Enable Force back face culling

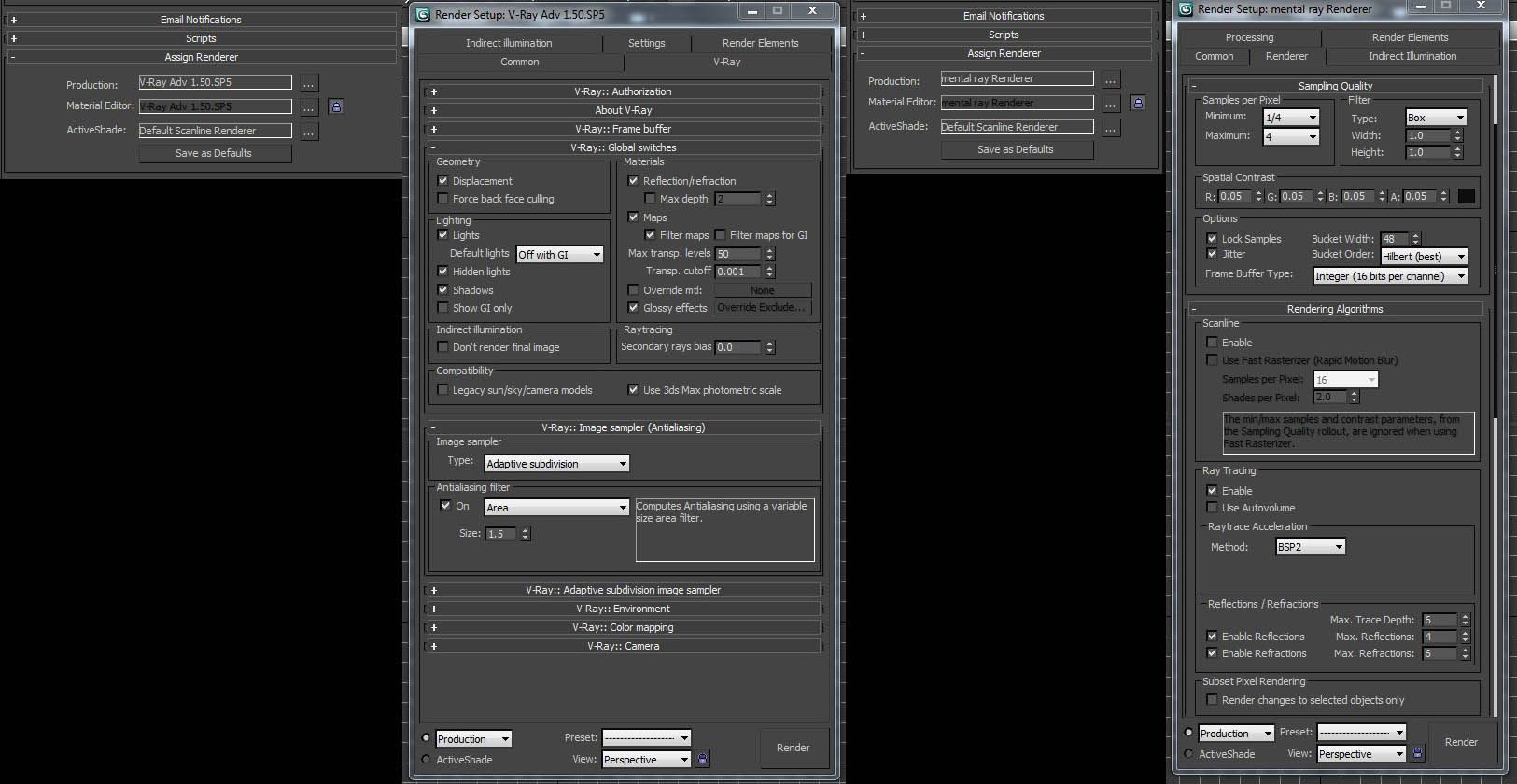443,199
